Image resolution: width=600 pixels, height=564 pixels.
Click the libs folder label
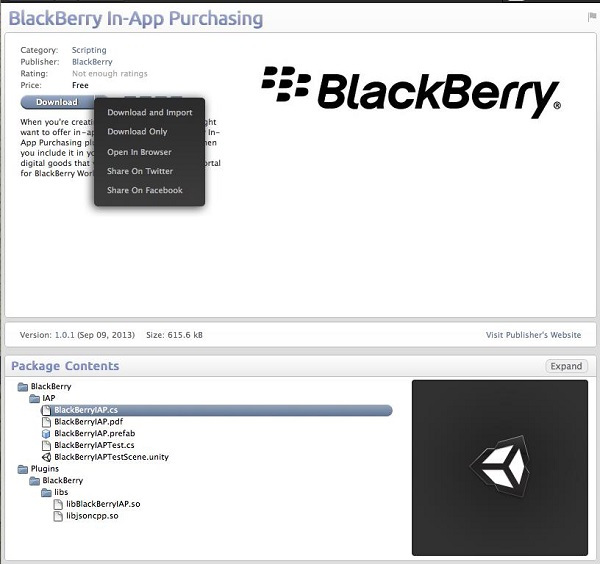61,492
